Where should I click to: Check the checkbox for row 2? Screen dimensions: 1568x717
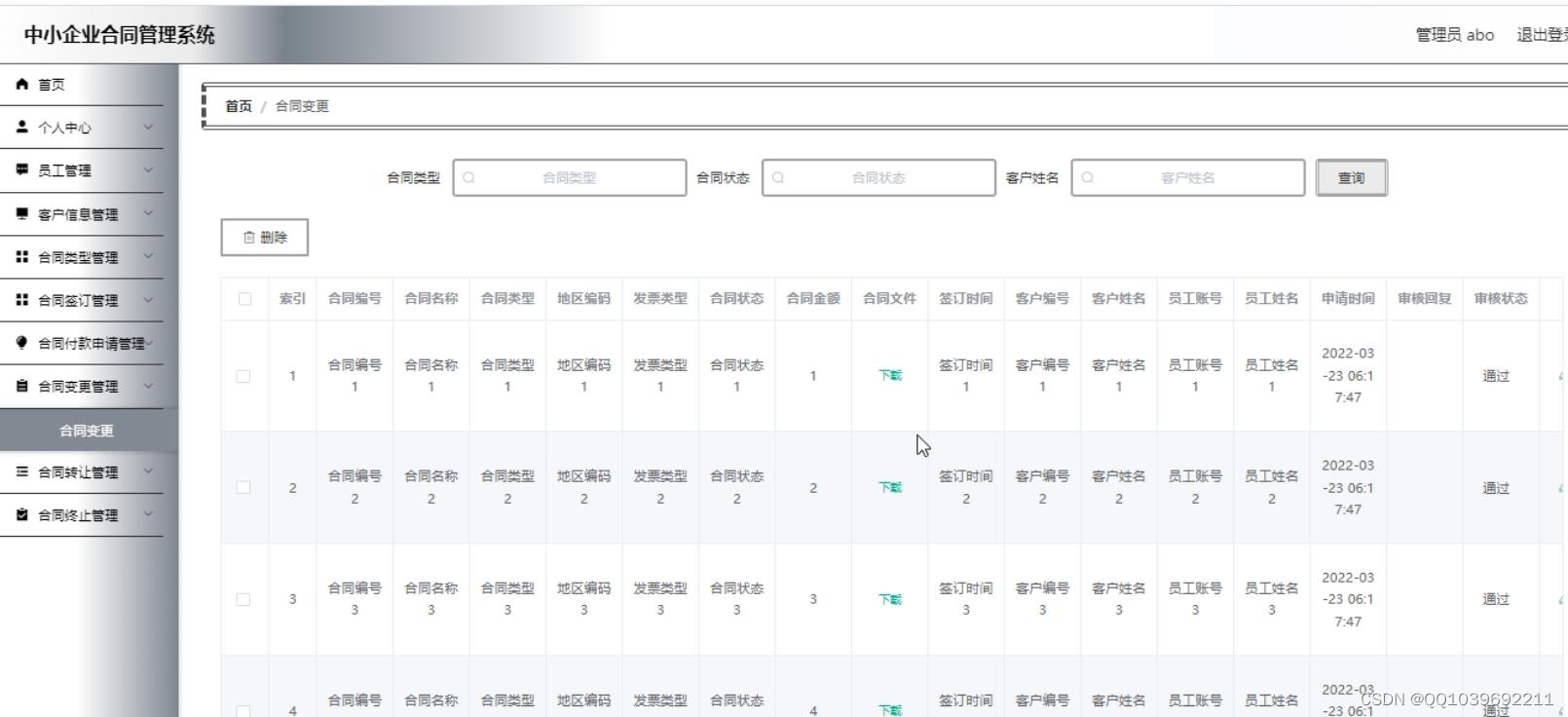pyautogui.click(x=243, y=488)
